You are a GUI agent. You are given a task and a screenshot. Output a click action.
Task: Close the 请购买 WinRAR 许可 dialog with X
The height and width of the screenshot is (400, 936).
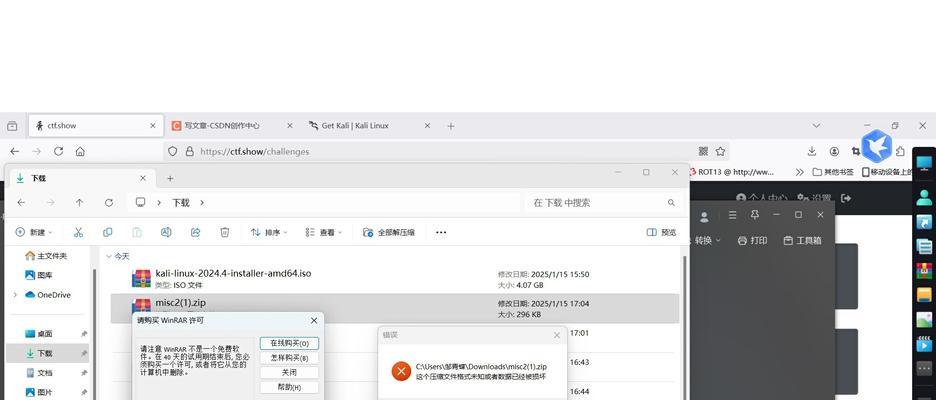point(314,321)
